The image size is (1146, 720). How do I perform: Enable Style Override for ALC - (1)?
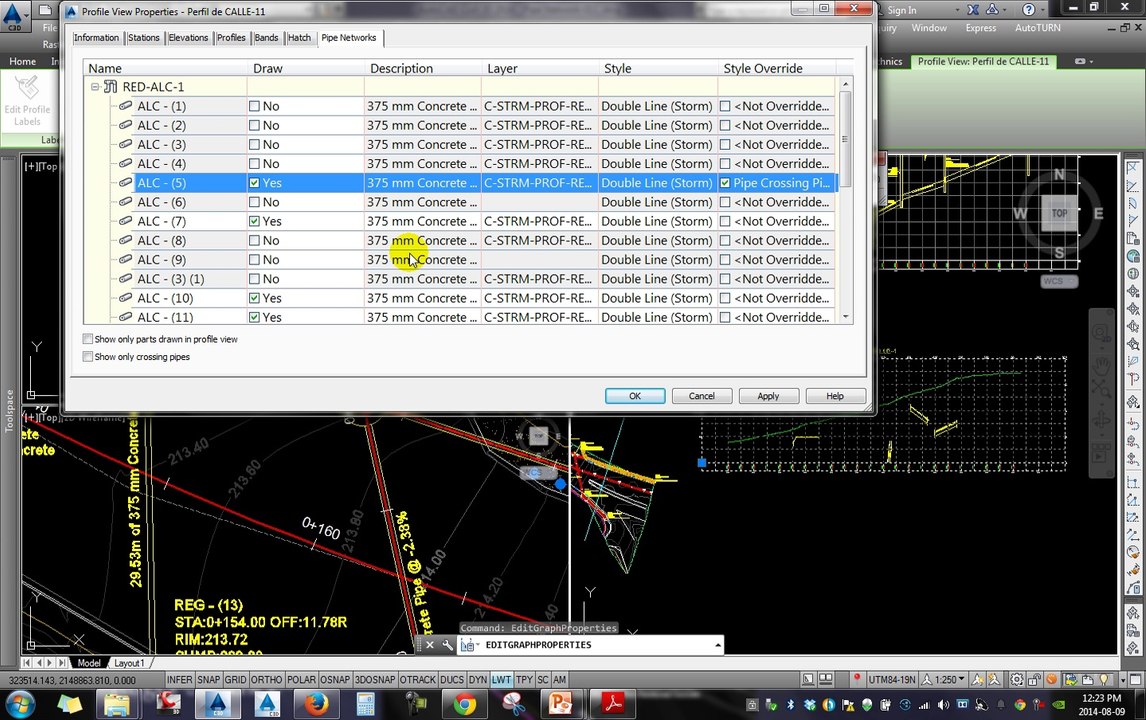(725, 106)
